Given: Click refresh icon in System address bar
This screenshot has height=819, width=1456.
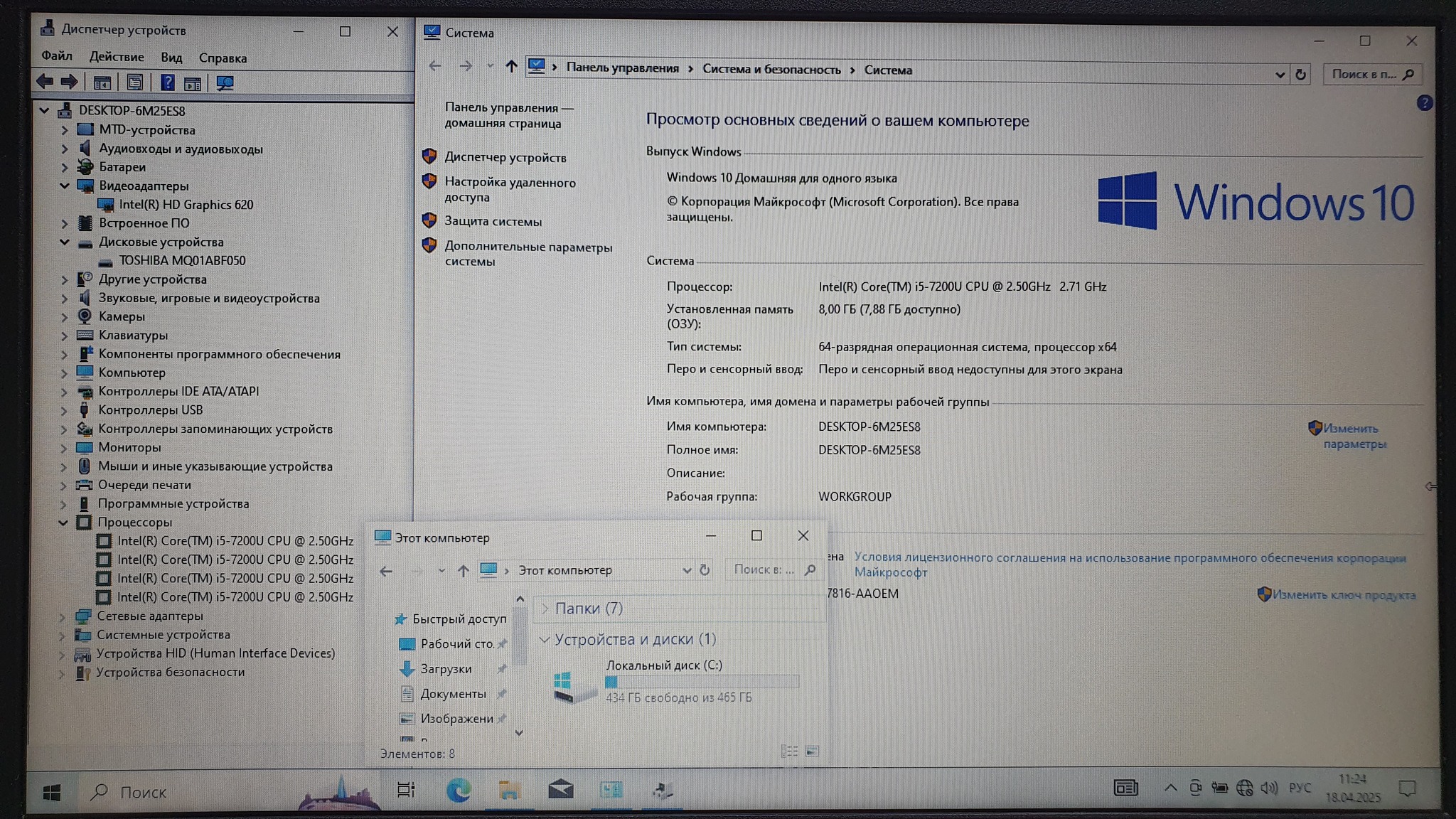Looking at the screenshot, I should tap(1300, 74).
